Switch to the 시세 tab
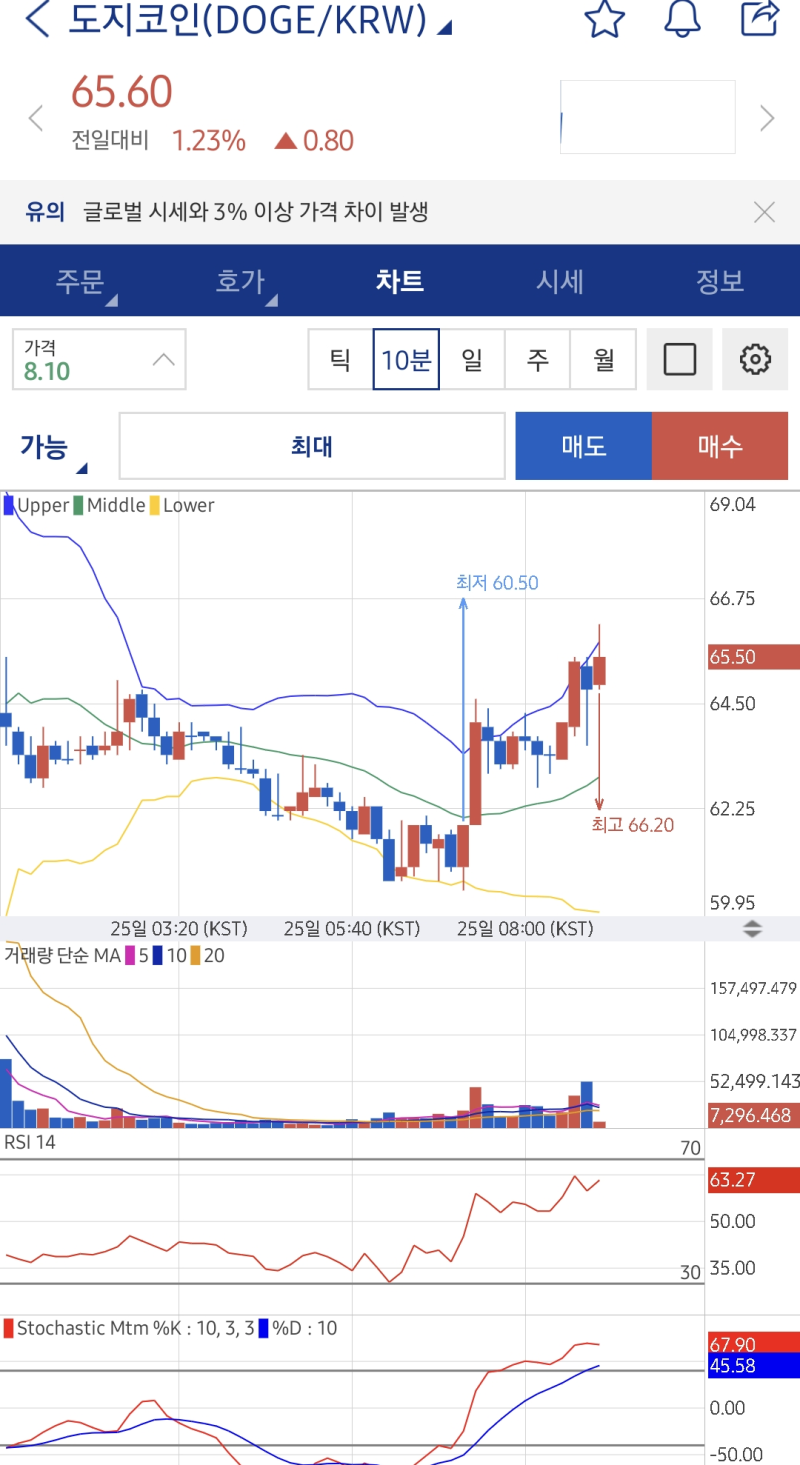The image size is (800, 1465). [560, 281]
